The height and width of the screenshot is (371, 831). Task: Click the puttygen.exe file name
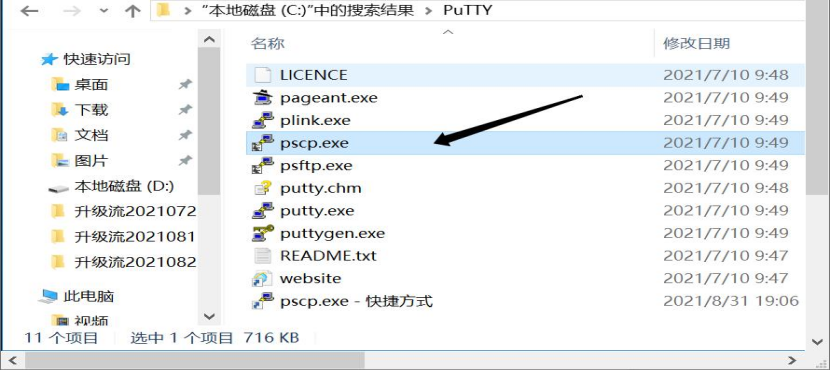(332, 234)
